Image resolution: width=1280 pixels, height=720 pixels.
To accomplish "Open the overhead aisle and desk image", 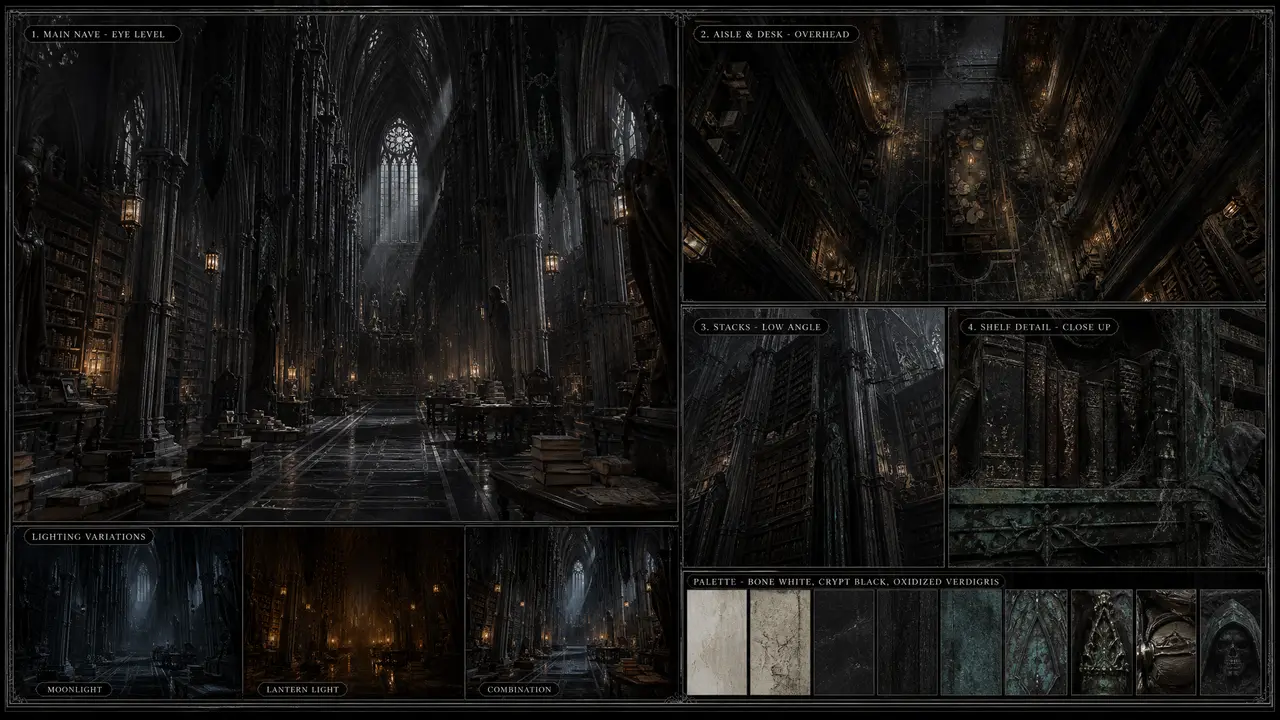I will [x=974, y=158].
